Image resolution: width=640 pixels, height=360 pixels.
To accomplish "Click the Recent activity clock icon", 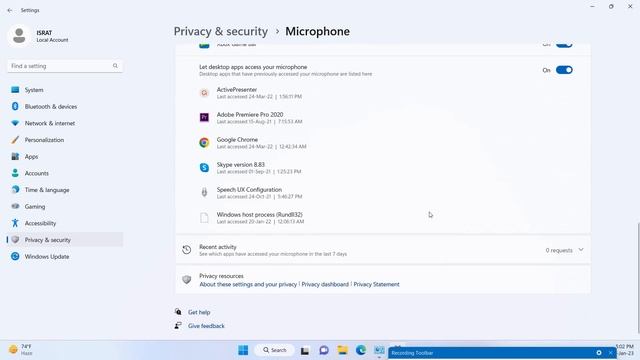I will pos(187,250).
